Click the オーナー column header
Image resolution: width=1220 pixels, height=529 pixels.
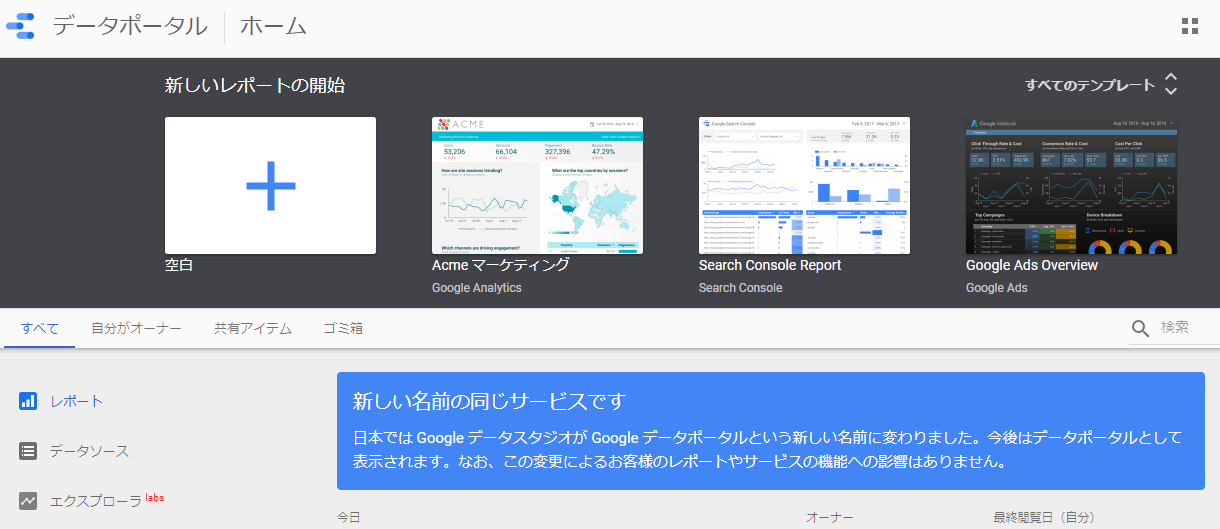click(x=830, y=517)
